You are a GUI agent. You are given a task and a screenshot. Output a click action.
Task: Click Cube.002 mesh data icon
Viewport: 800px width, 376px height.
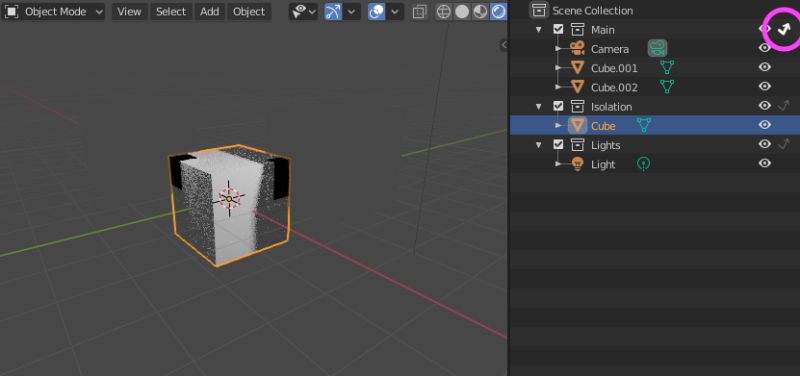coord(667,86)
